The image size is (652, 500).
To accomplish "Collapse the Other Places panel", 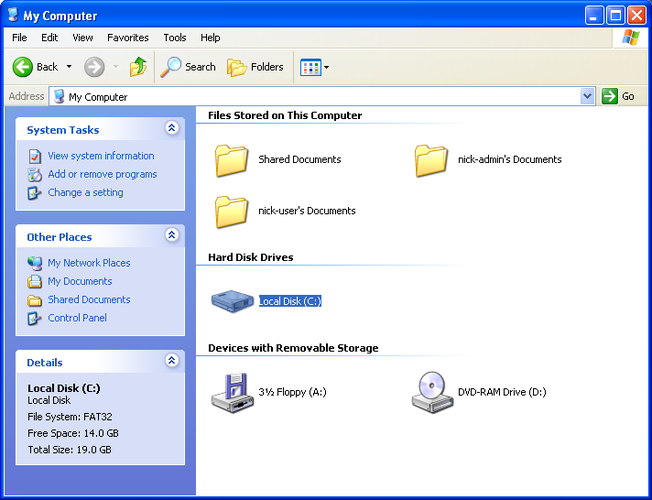I will (x=172, y=235).
